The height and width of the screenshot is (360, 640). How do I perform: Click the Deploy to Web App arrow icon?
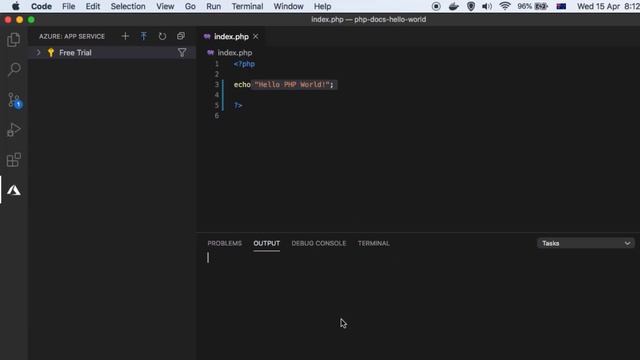[x=144, y=36]
